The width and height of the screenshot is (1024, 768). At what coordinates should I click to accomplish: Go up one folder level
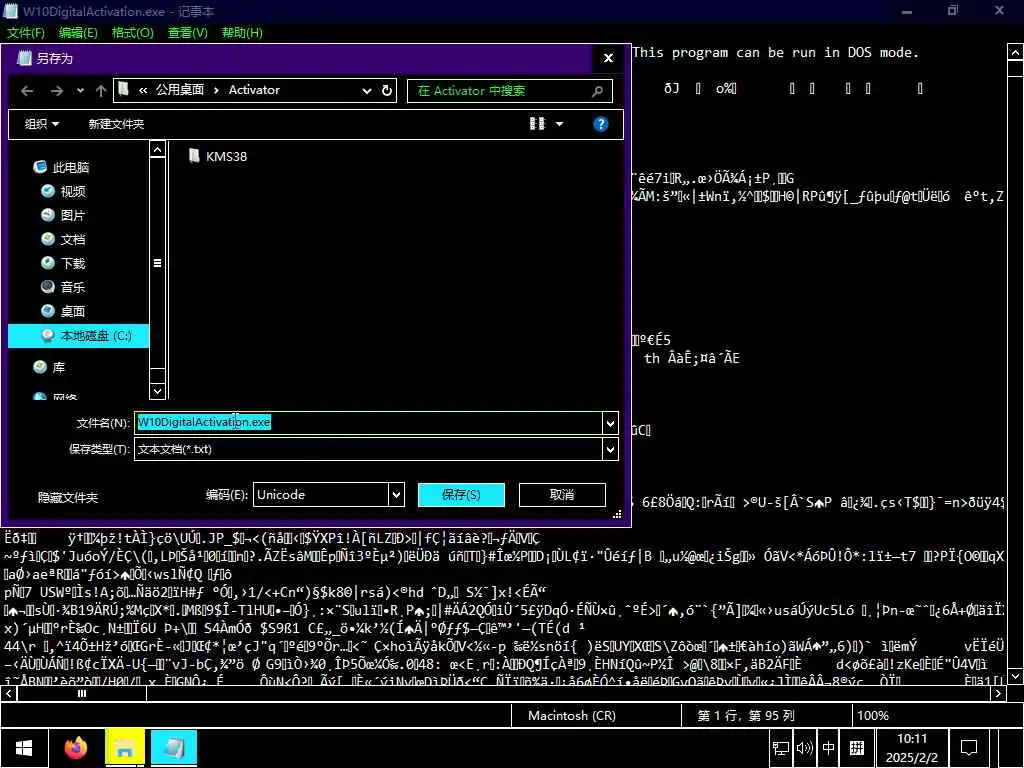101,91
